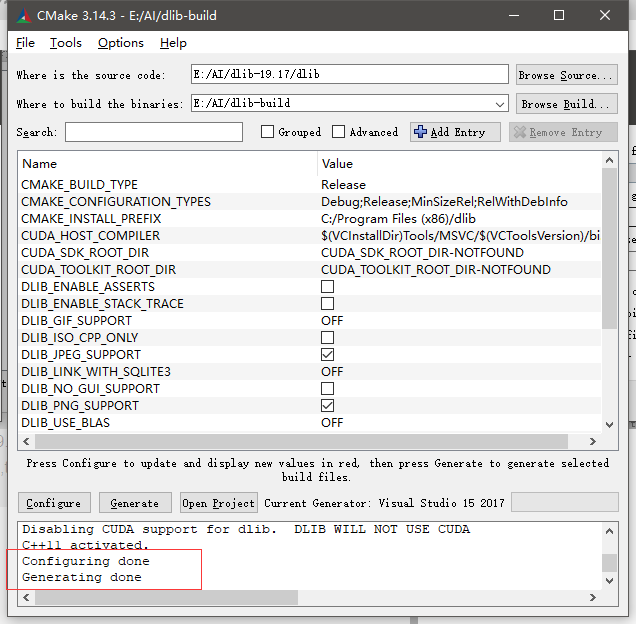Click the CMake logo icon in title bar
The height and width of the screenshot is (624, 636).
[24, 15]
